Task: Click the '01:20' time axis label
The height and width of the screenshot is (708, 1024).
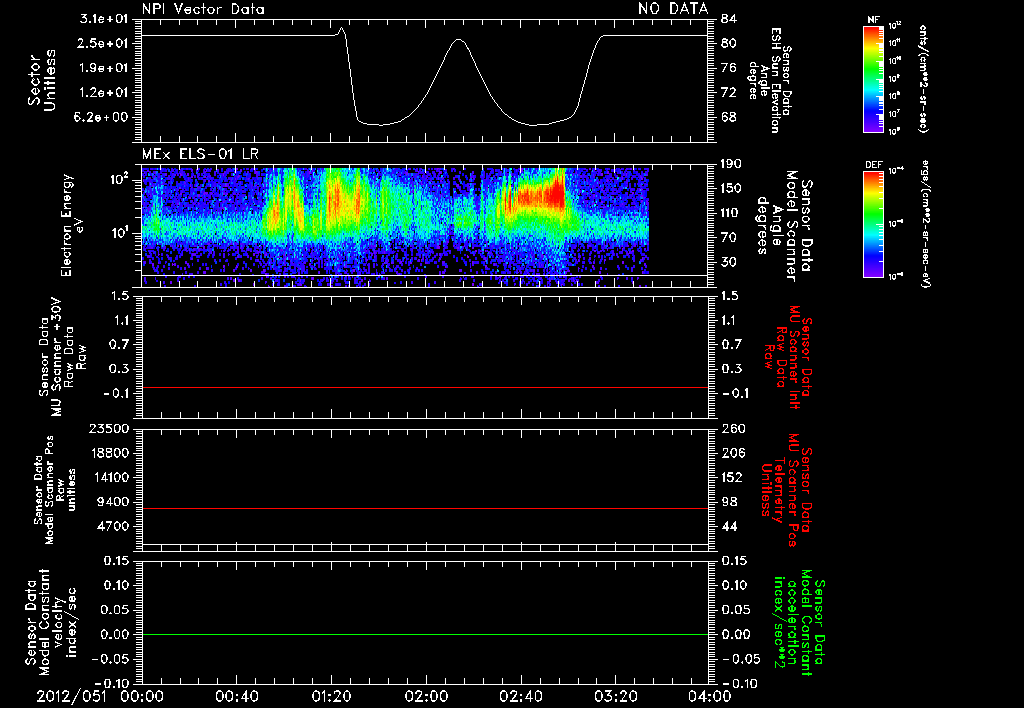Action: click(x=331, y=696)
